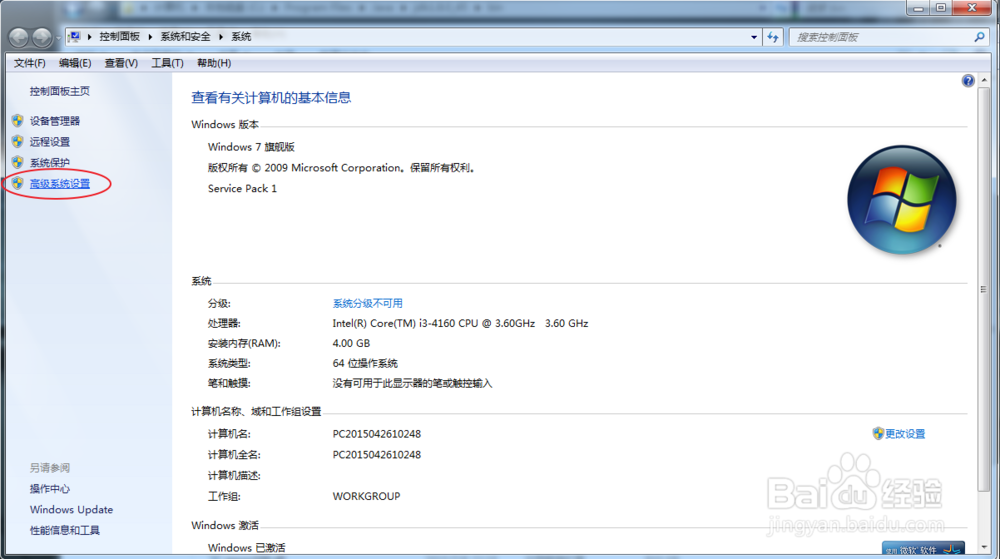Open address bar history dropdown arrow
Viewport: 1000px width, 559px height.
[754, 37]
